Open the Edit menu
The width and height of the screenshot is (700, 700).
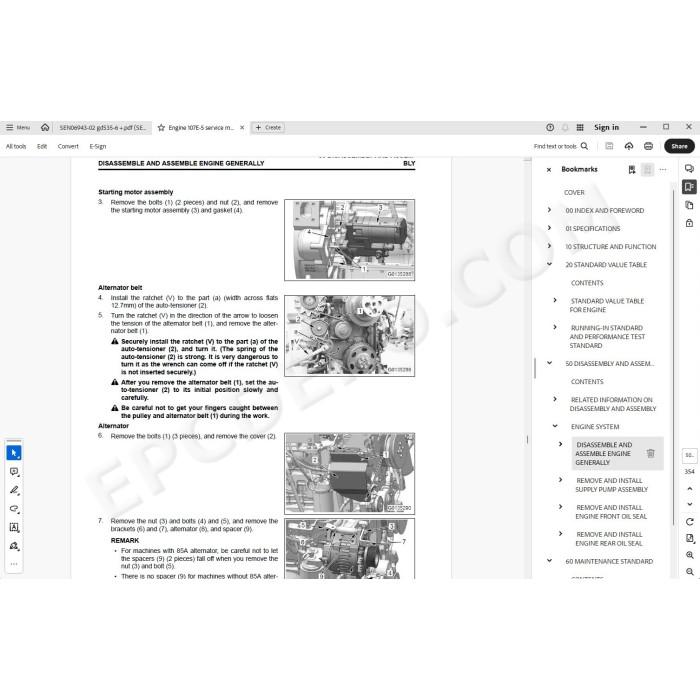[x=42, y=146]
